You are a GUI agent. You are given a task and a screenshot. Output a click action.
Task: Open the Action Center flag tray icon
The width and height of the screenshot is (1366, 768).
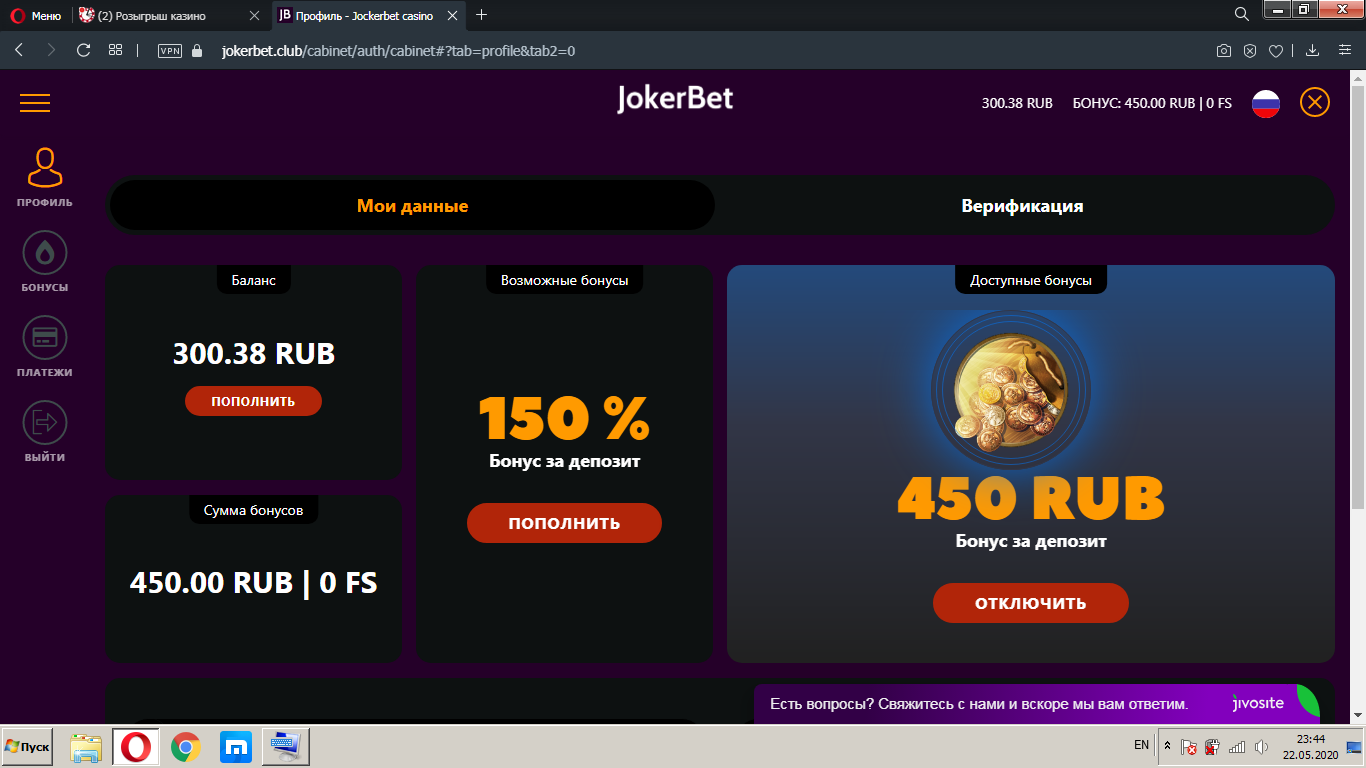1189,747
